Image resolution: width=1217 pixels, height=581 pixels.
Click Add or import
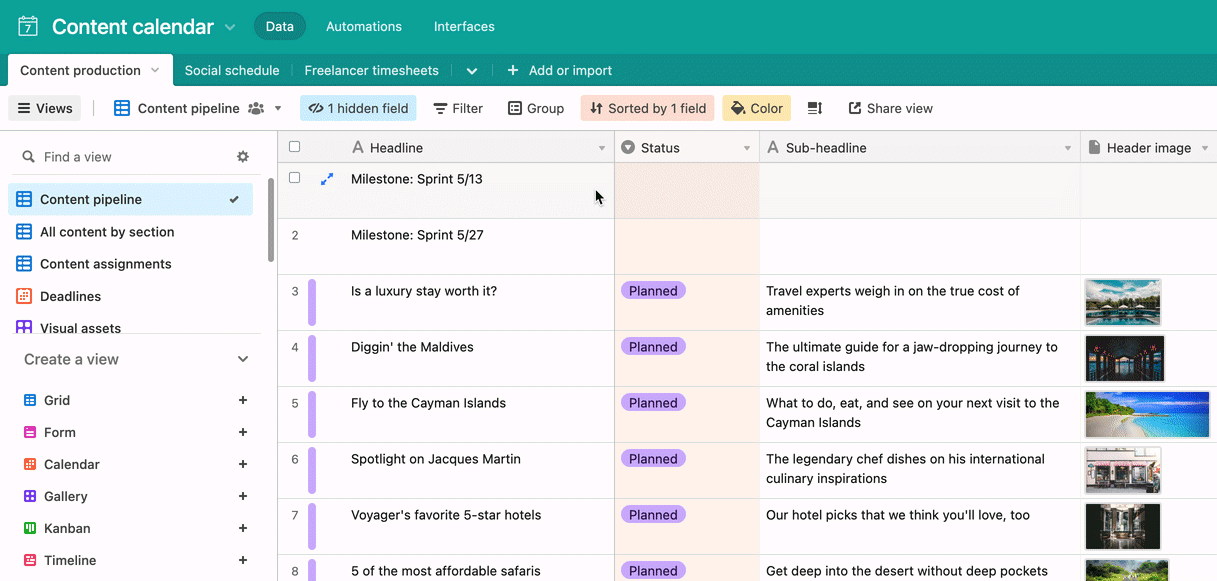pos(559,70)
